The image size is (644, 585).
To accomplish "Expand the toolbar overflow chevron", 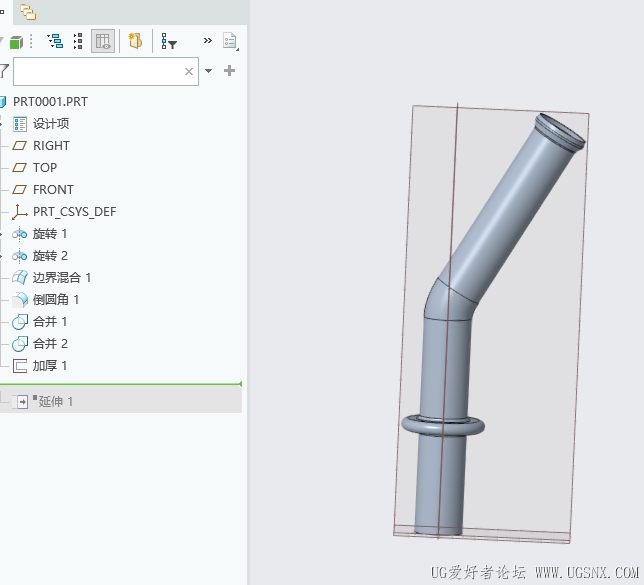I will point(208,40).
